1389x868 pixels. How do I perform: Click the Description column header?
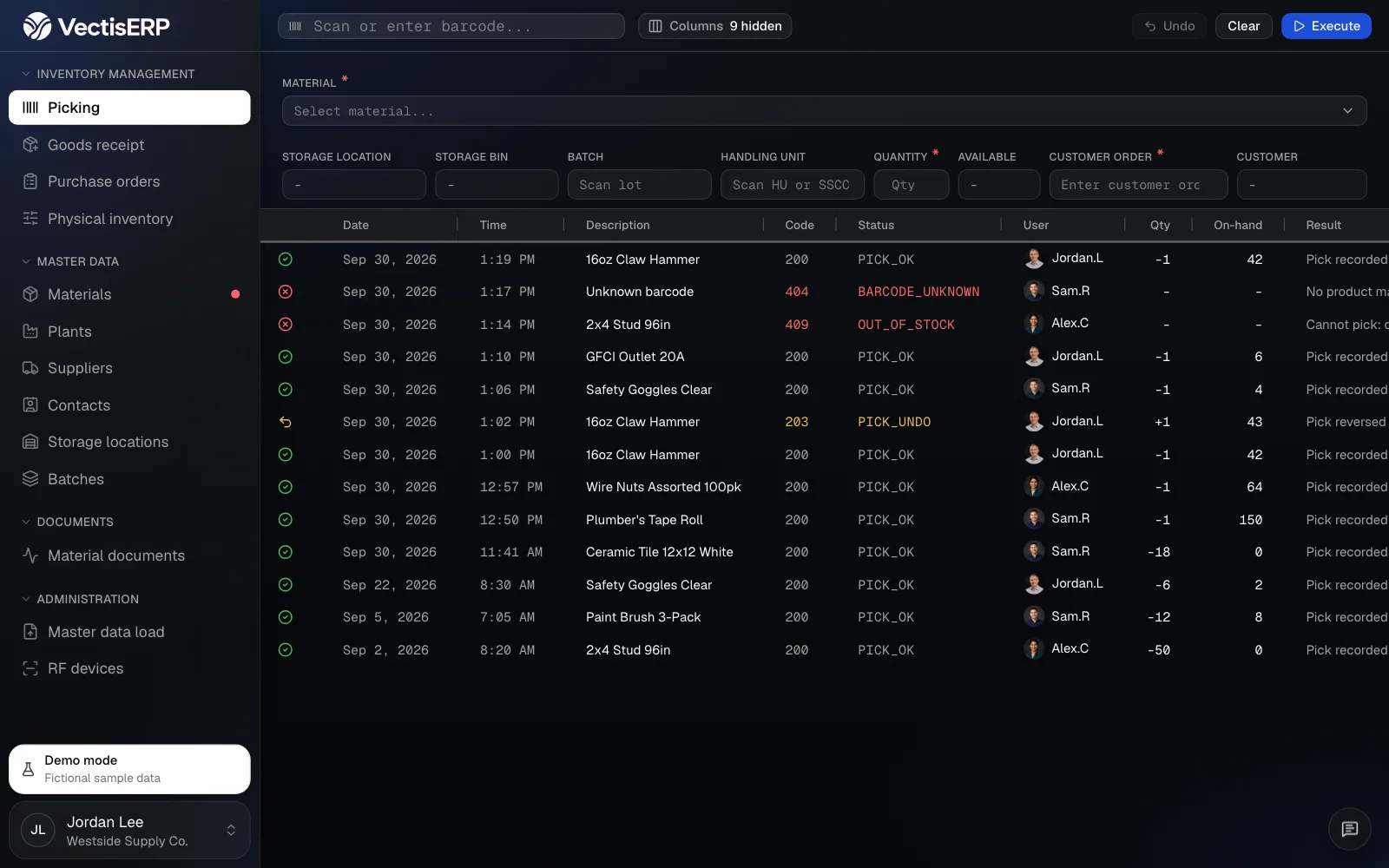point(618,225)
